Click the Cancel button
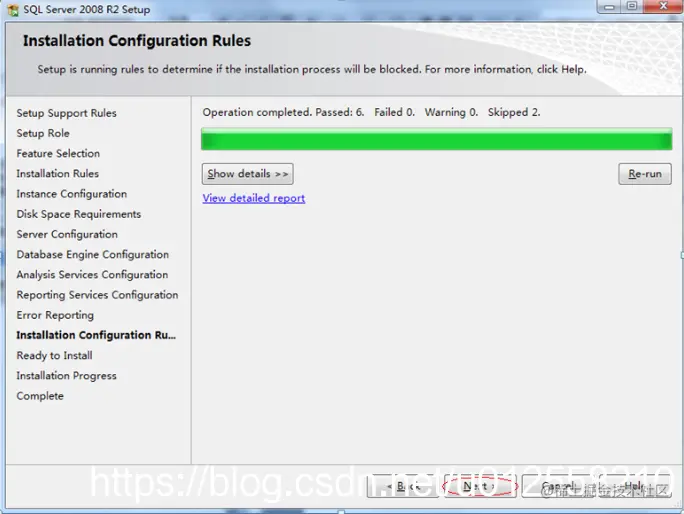This screenshot has height=514, width=684. 558,486
